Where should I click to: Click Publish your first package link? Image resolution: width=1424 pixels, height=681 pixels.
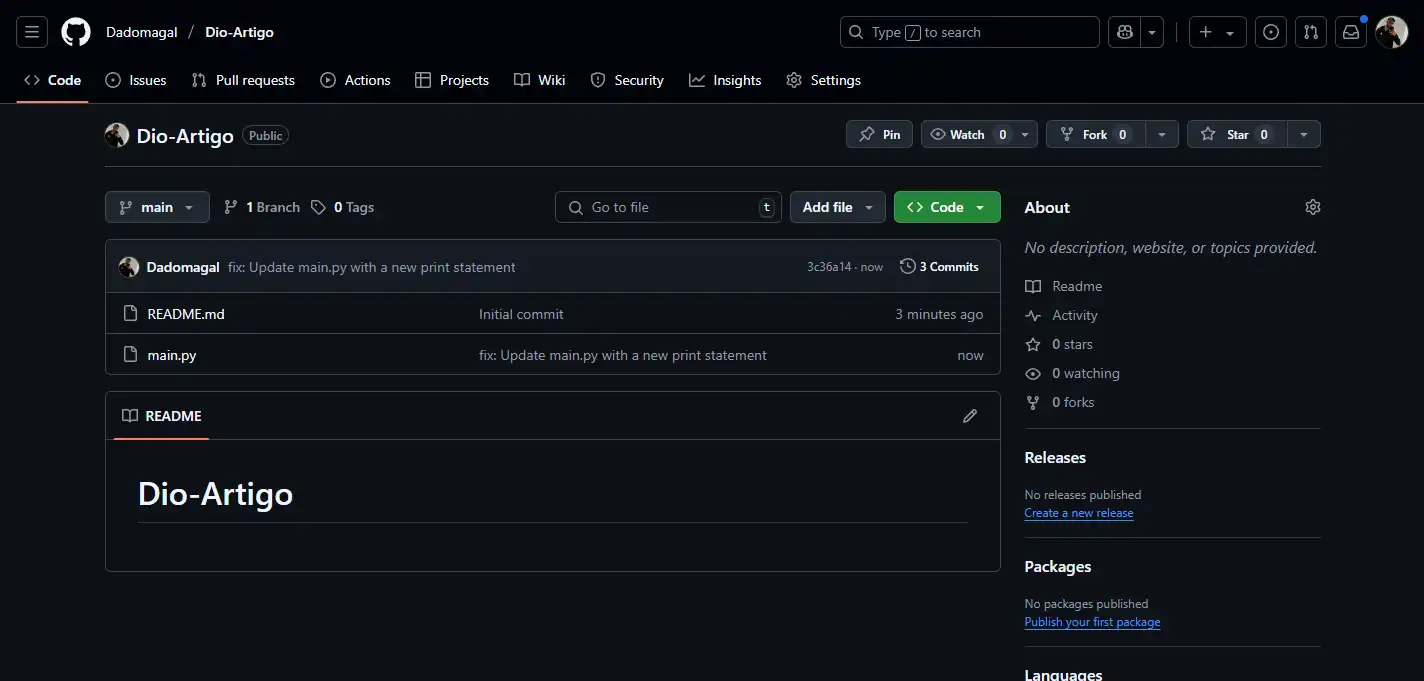(x=1093, y=622)
